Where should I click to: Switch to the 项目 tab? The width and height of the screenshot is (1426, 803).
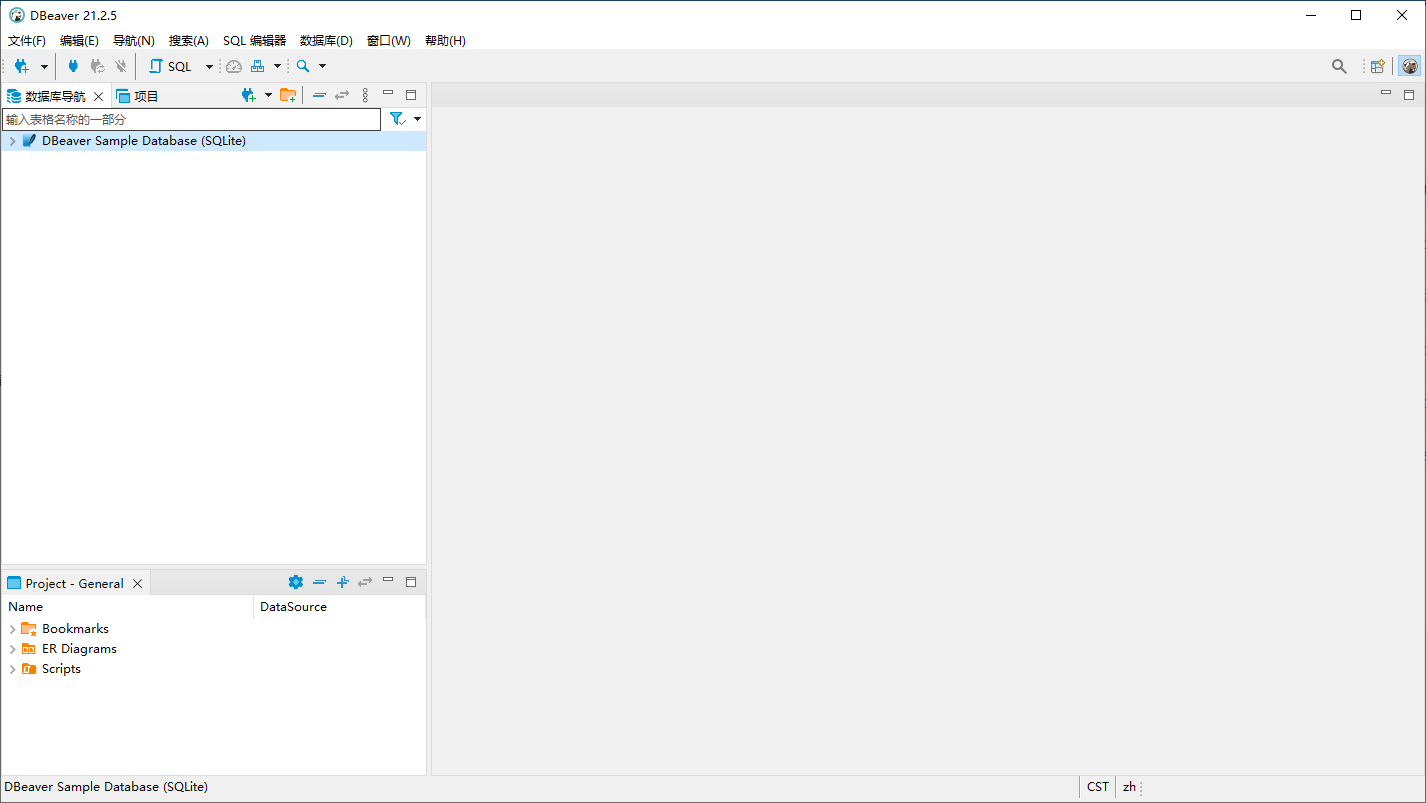click(x=146, y=96)
